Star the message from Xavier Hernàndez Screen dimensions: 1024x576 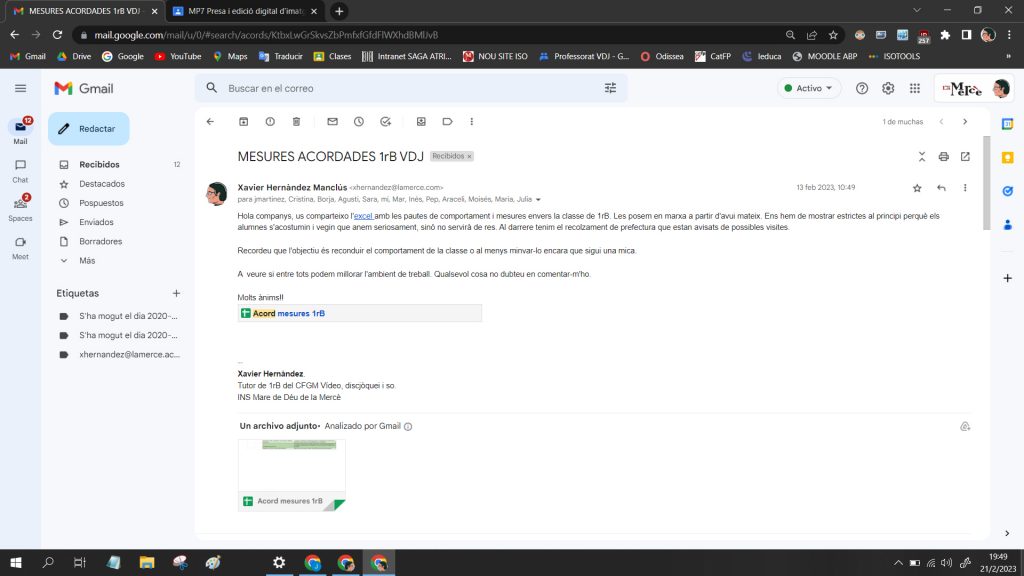click(x=917, y=188)
